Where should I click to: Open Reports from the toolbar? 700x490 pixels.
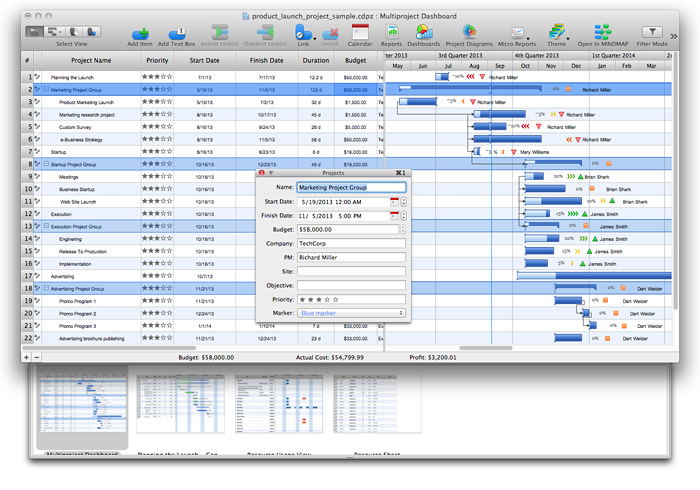point(391,33)
